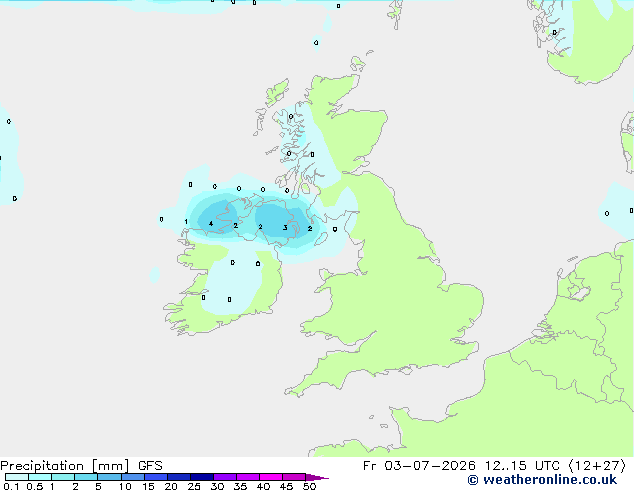Image resolution: width=634 pixels, height=490 pixels.
Task: Click the 'Fr 03-07-2026' forecast date text
Action: pyautogui.click(x=419, y=466)
